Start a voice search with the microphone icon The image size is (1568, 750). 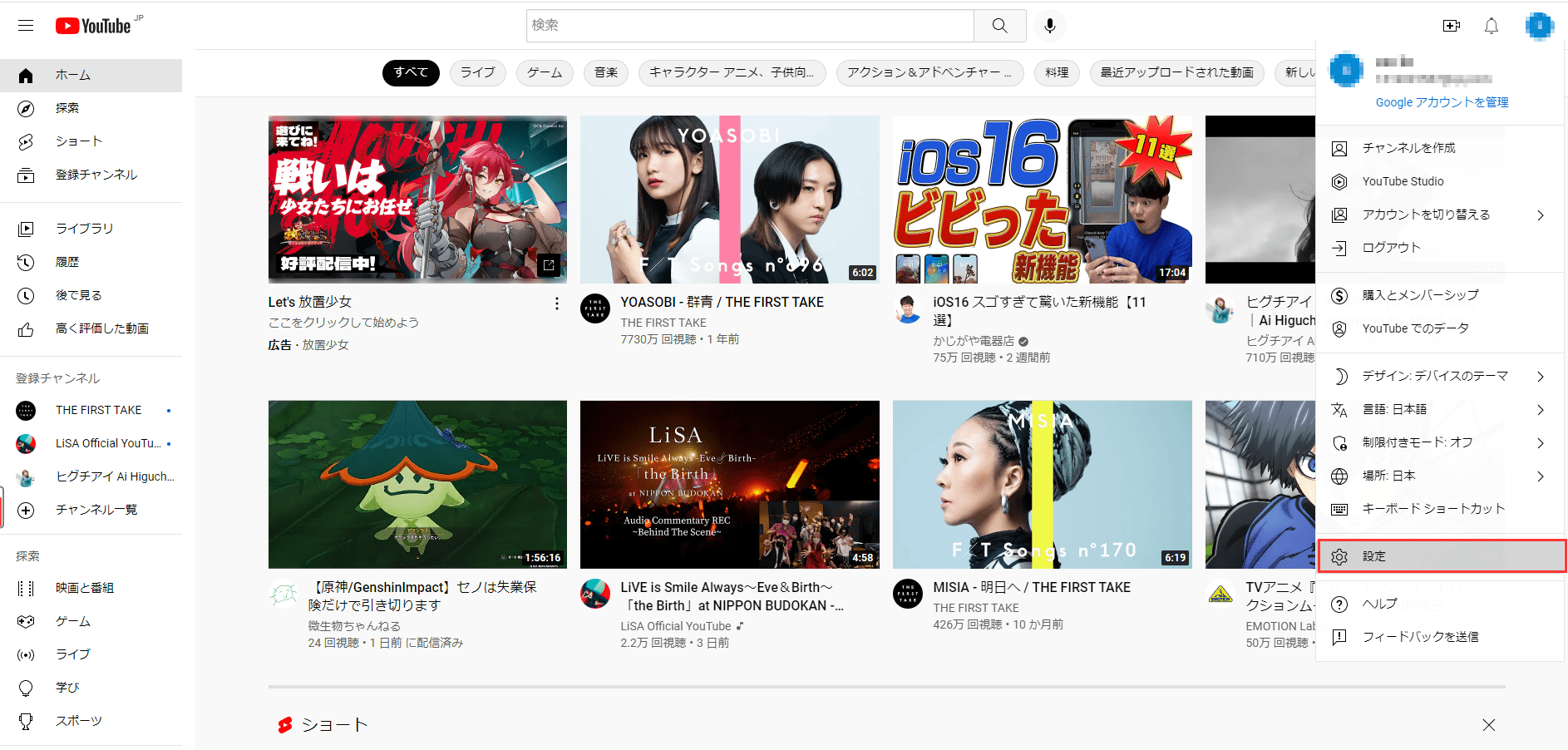click(x=1049, y=25)
